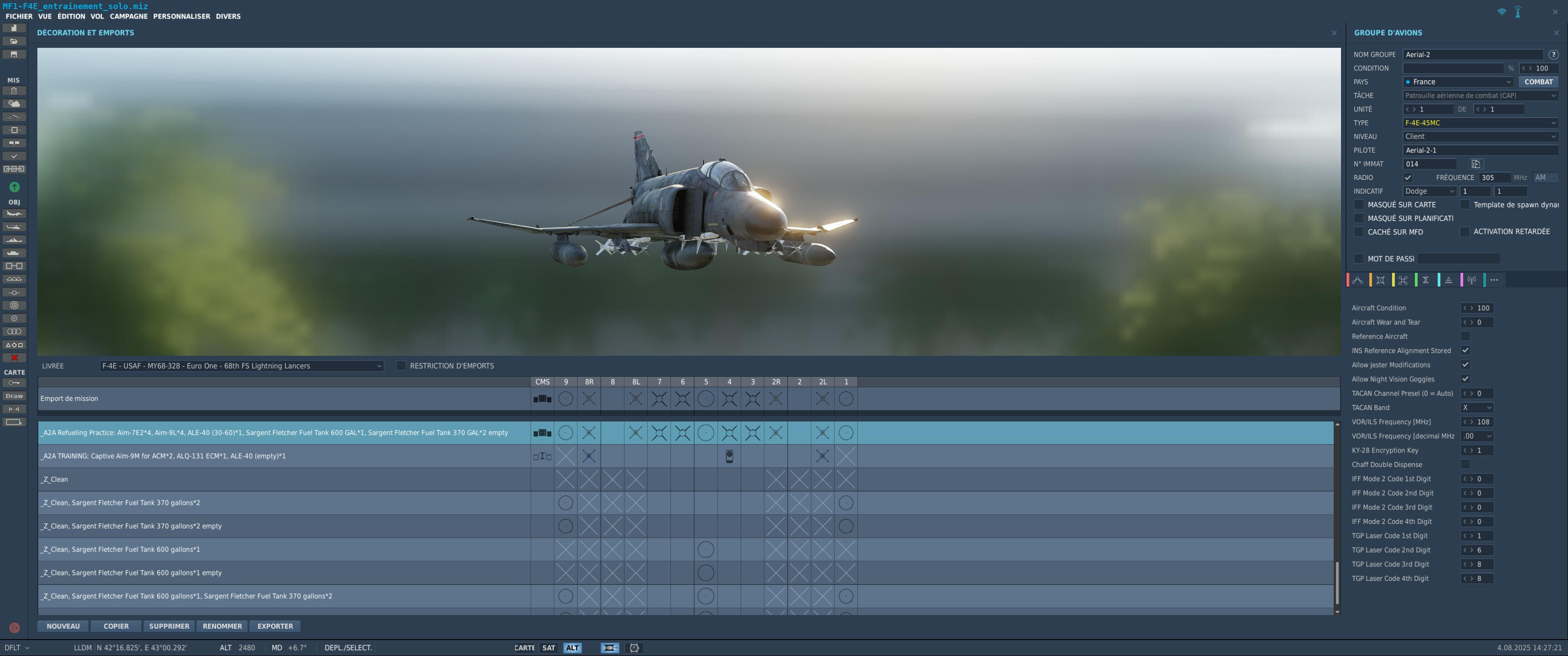Viewport: 1568px width, 656px height.
Task: Open the Édition menu
Action: (71, 16)
